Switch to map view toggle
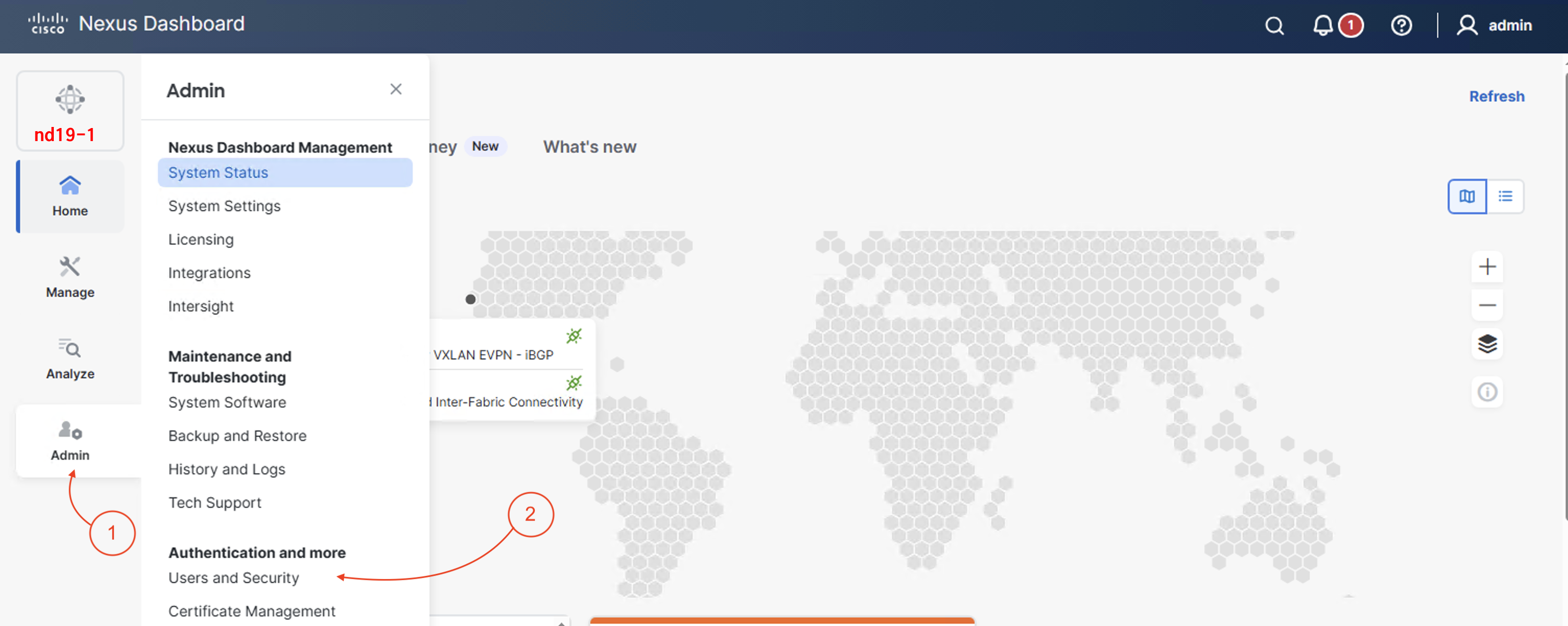 1466,196
